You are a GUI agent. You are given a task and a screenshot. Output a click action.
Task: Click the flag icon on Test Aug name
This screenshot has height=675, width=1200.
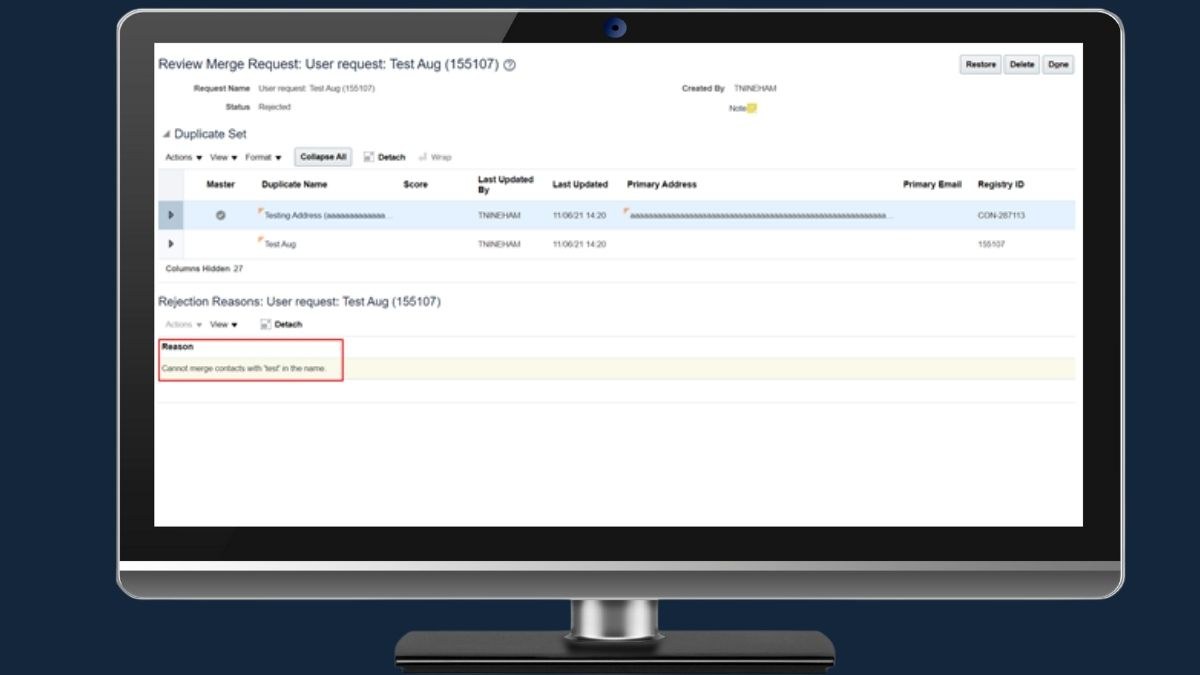pyautogui.click(x=262, y=238)
